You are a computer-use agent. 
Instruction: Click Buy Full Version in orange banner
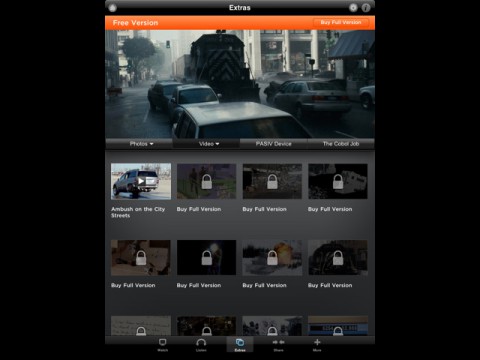click(x=341, y=22)
